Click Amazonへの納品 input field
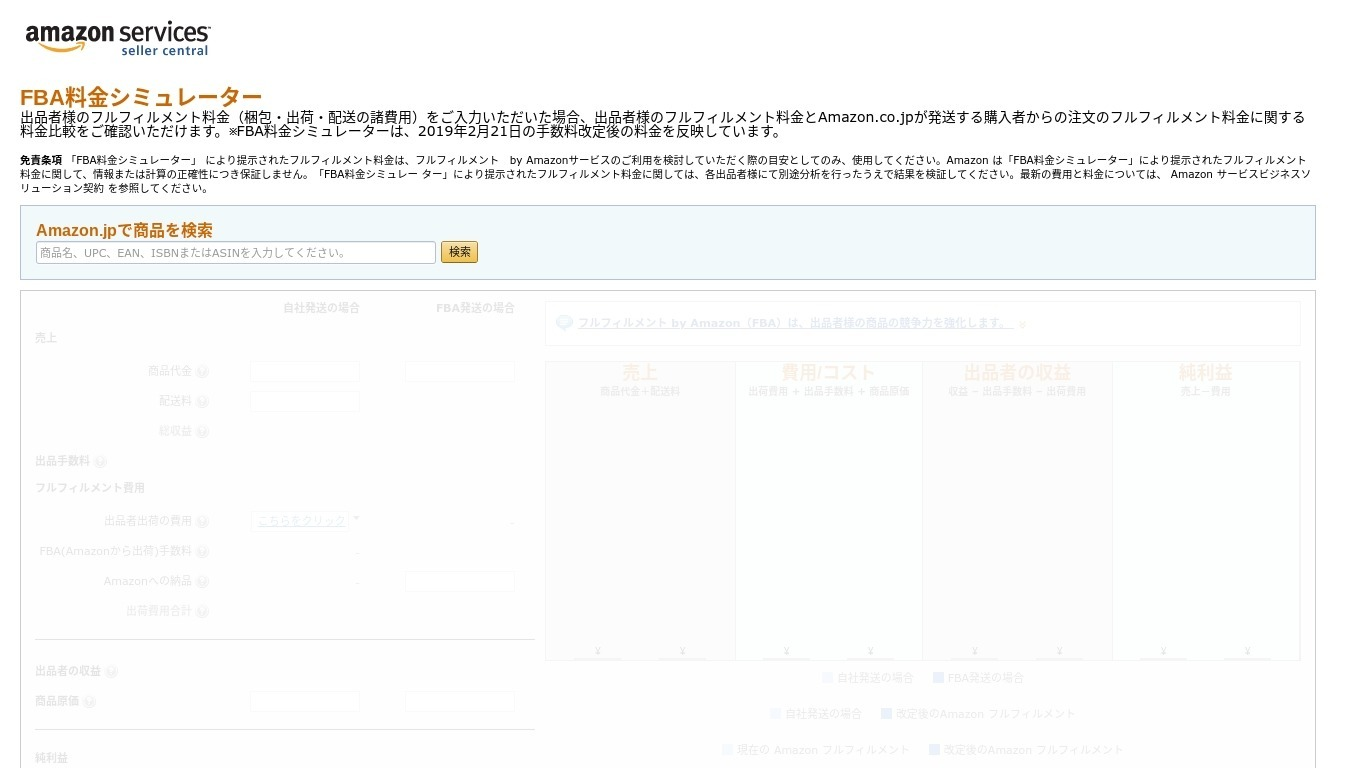Viewport: 1366px width, 768px height. coord(460,582)
